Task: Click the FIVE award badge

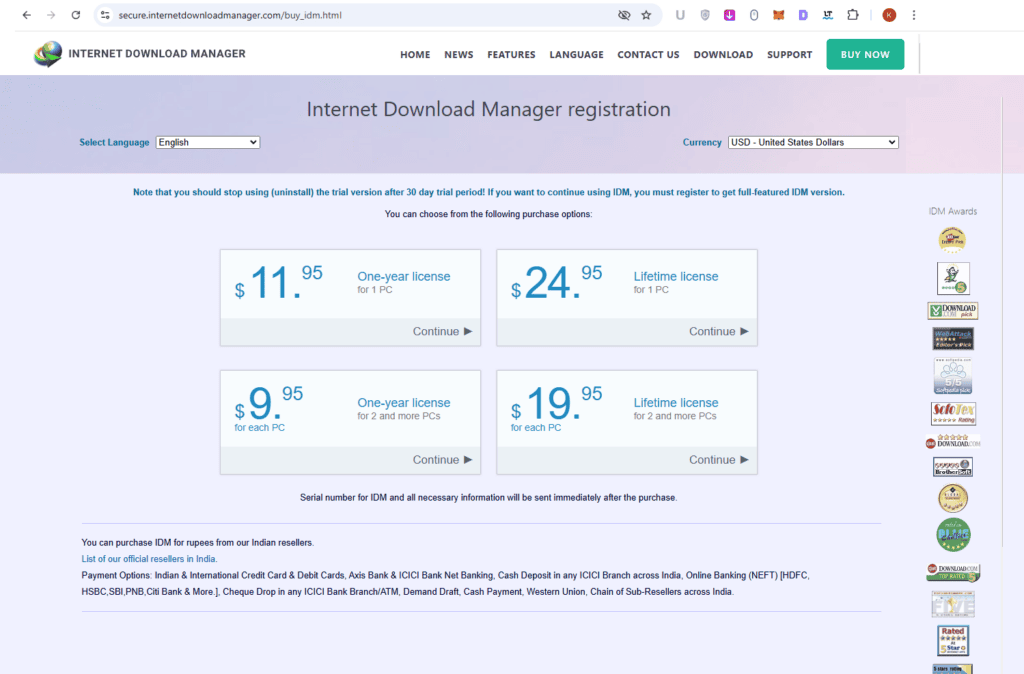Action: tap(953, 604)
